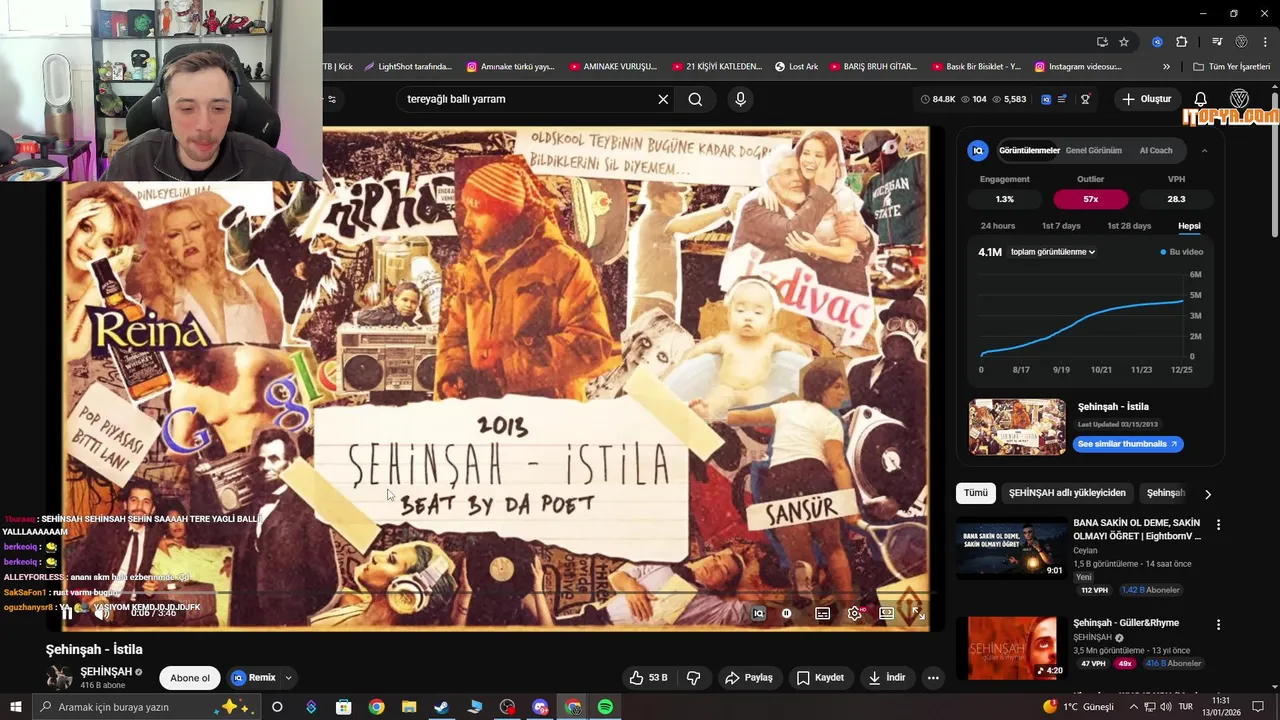1280x720 pixels.
Task: Expand the Remix dropdown arrow
Action: pos(288,677)
